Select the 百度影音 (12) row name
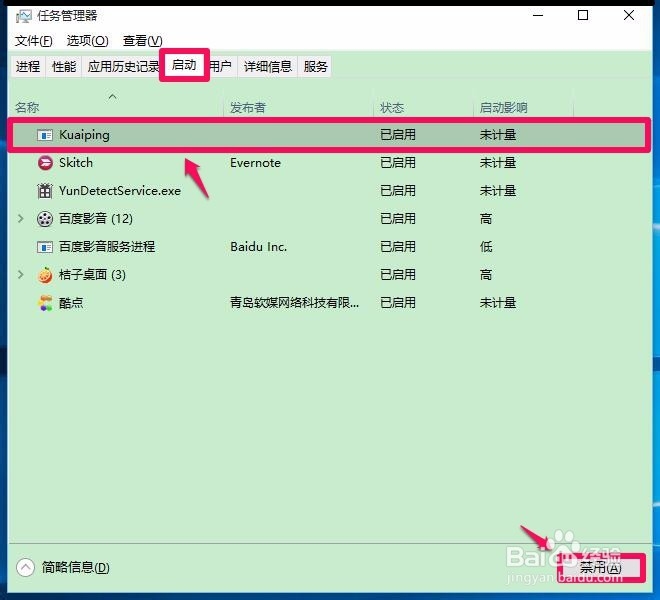This screenshot has height=600, width=660. tap(96, 219)
